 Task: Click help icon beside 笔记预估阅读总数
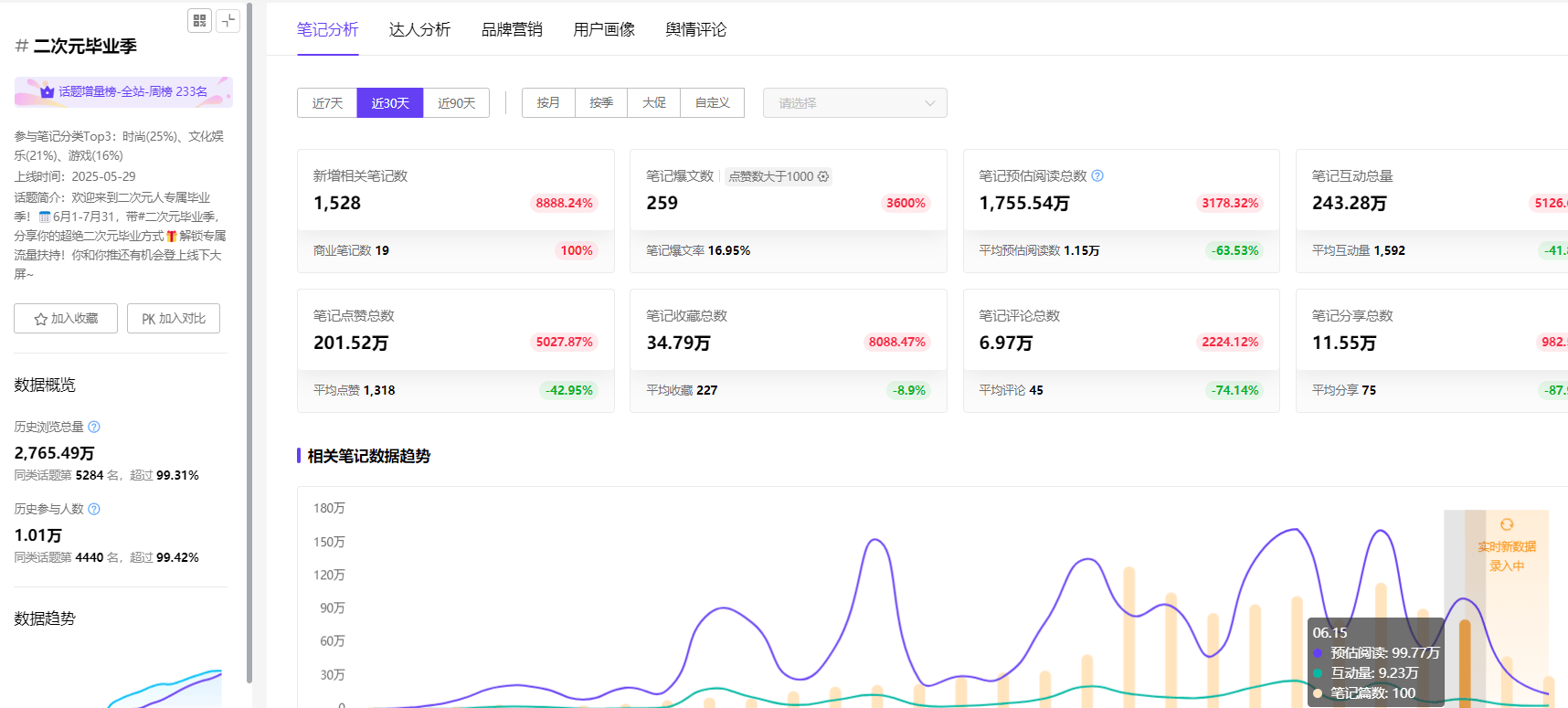[1097, 175]
